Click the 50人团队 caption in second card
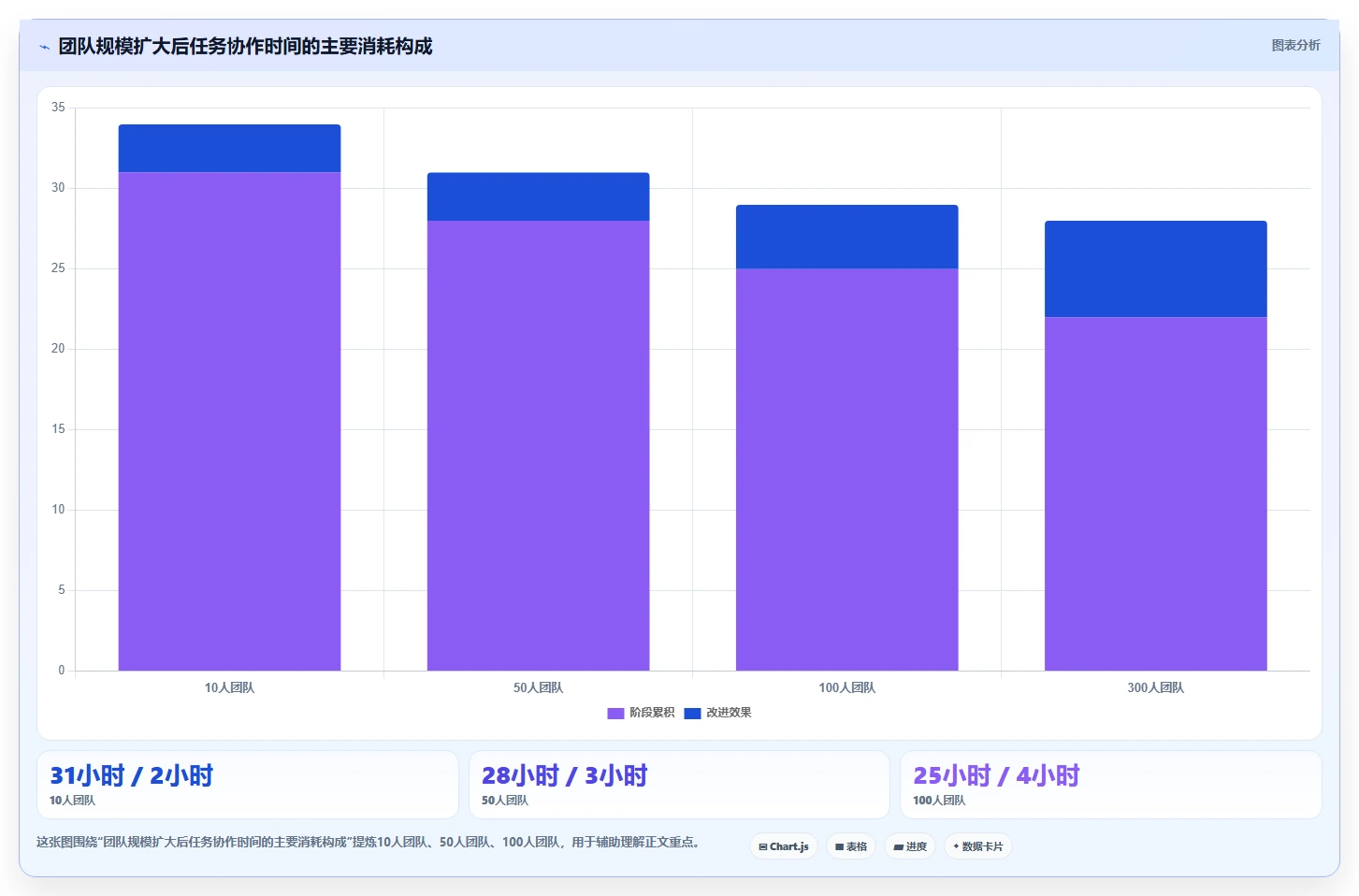This screenshot has width=1359, height=896. (x=505, y=801)
